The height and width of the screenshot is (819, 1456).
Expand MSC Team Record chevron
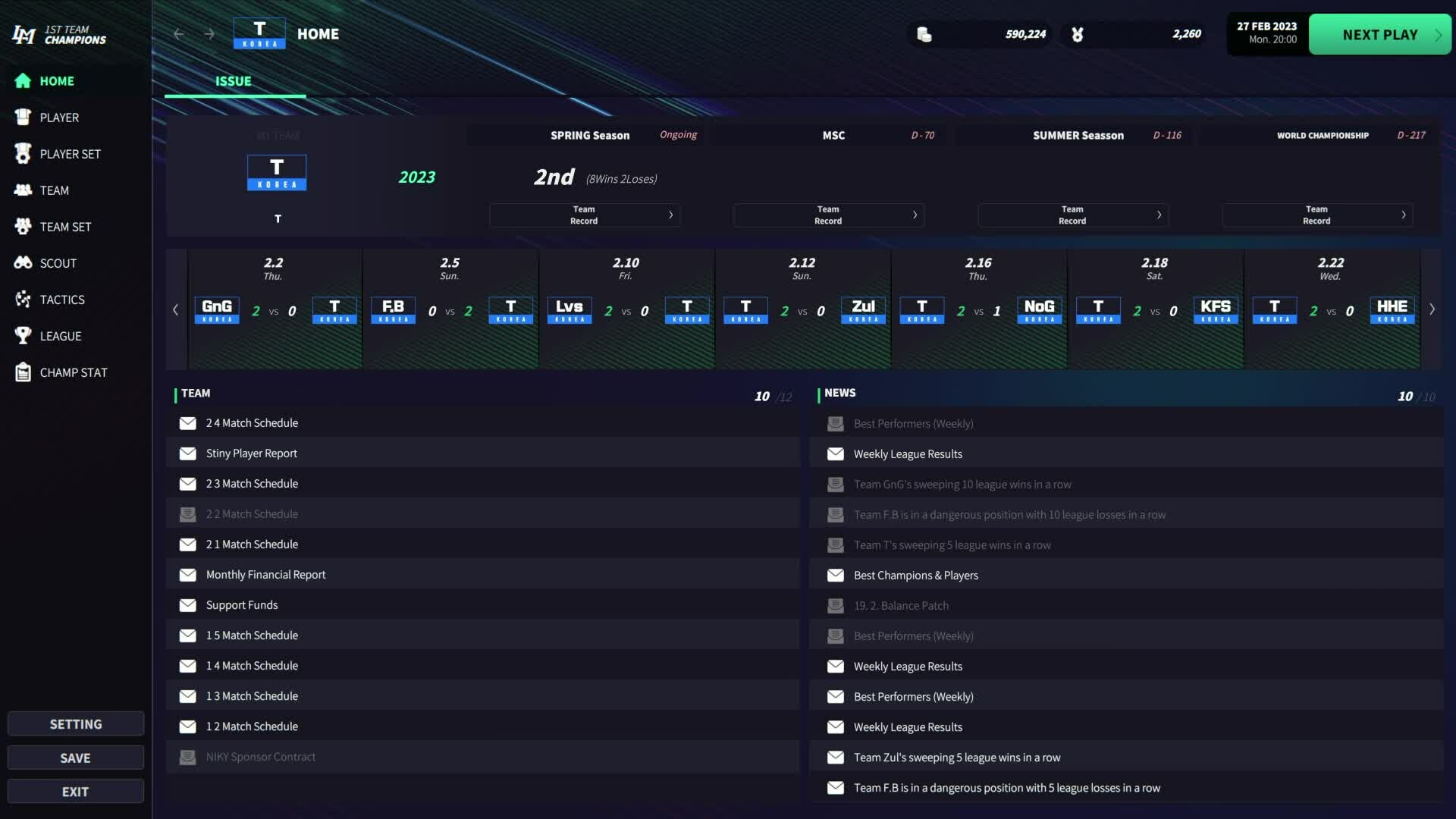click(x=915, y=215)
